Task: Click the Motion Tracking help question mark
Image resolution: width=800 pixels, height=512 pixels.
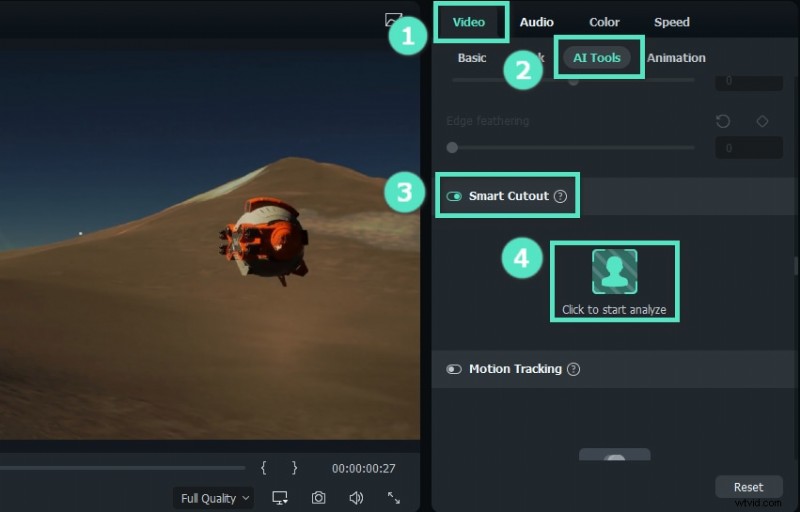Action: (x=573, y=369)
